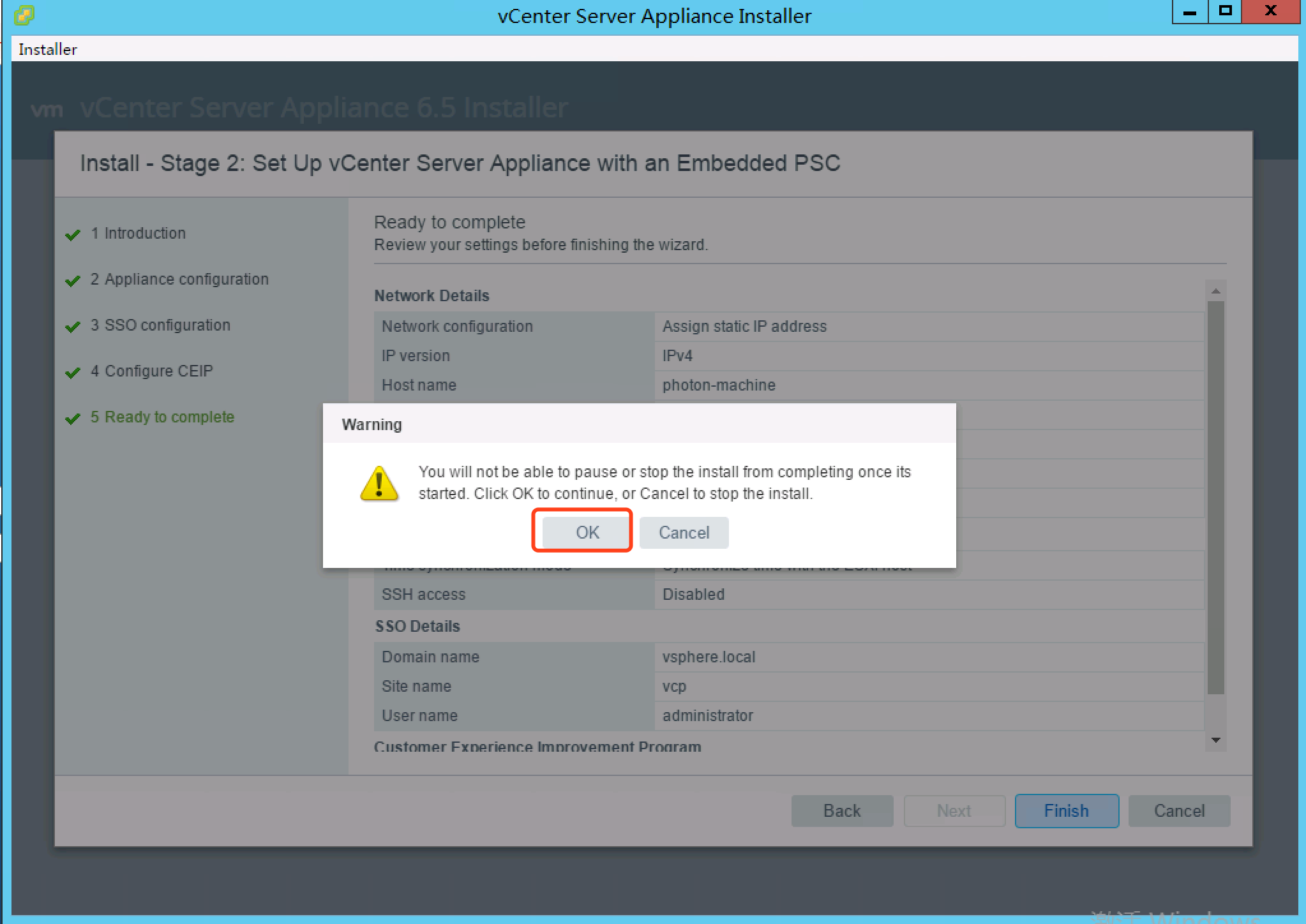Click the settings list vertical scrollbar thumb
Image resolution: width=1306 pixels, height=924 pixels.
(1216, 498)
